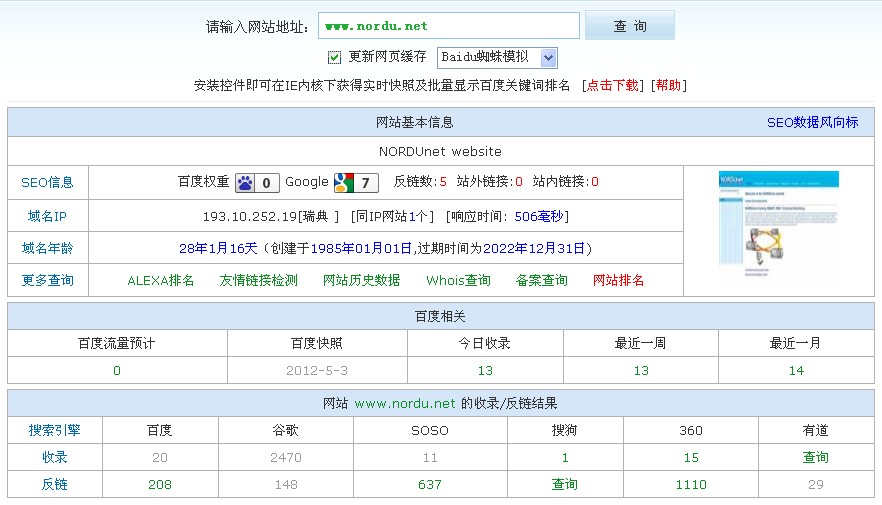Open the green www.nordu.net link
This screenshot has height=505, width=882.
tap(404, 404)
